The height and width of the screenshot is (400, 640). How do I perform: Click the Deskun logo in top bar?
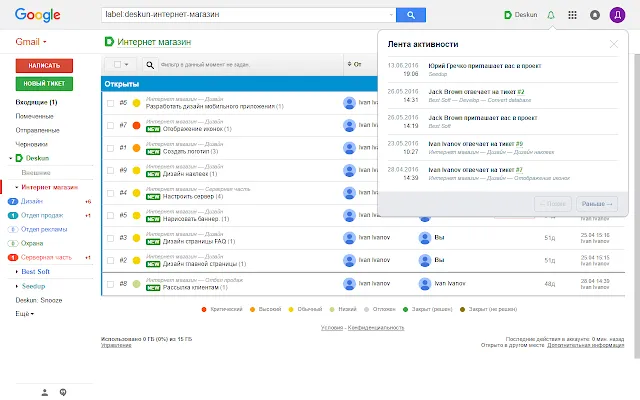pyautogui.click(x=521, y=15)
